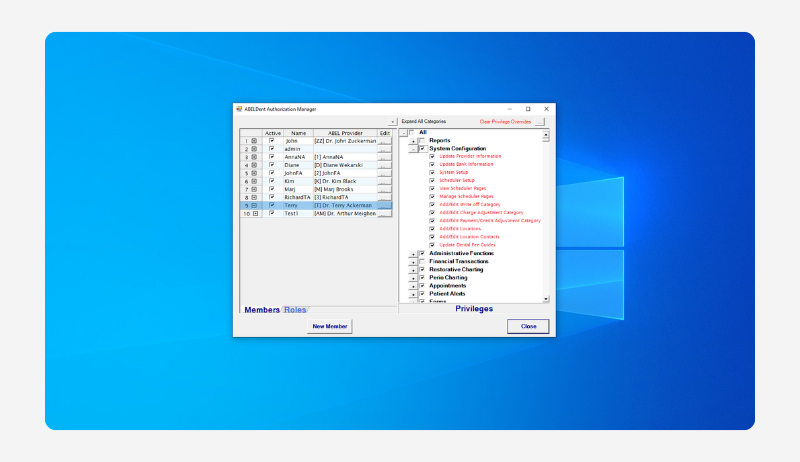Click the Expand All Categories button
The image size is (800, 462).
(x=392, y=122)
